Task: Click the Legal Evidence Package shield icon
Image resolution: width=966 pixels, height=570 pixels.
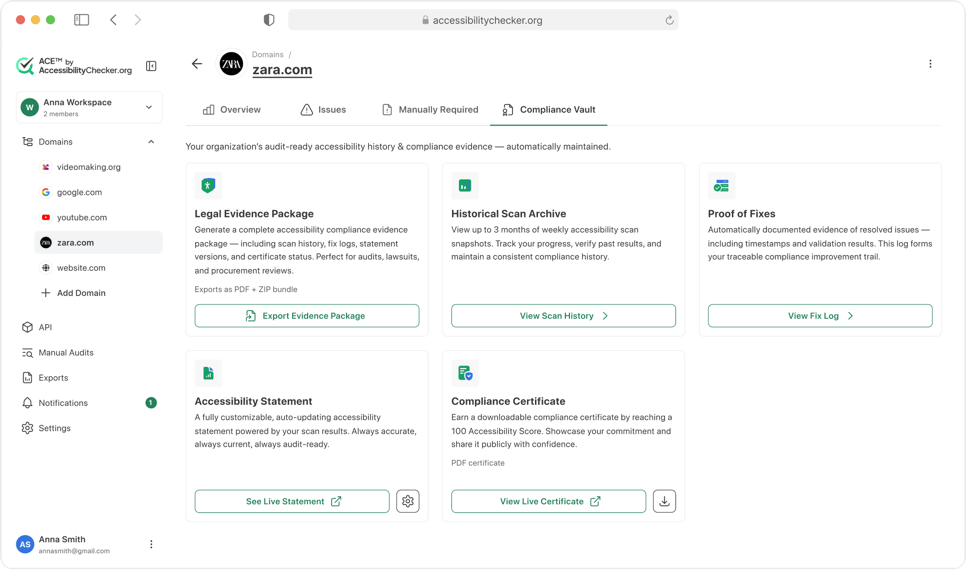Action: tap(208, 185)
